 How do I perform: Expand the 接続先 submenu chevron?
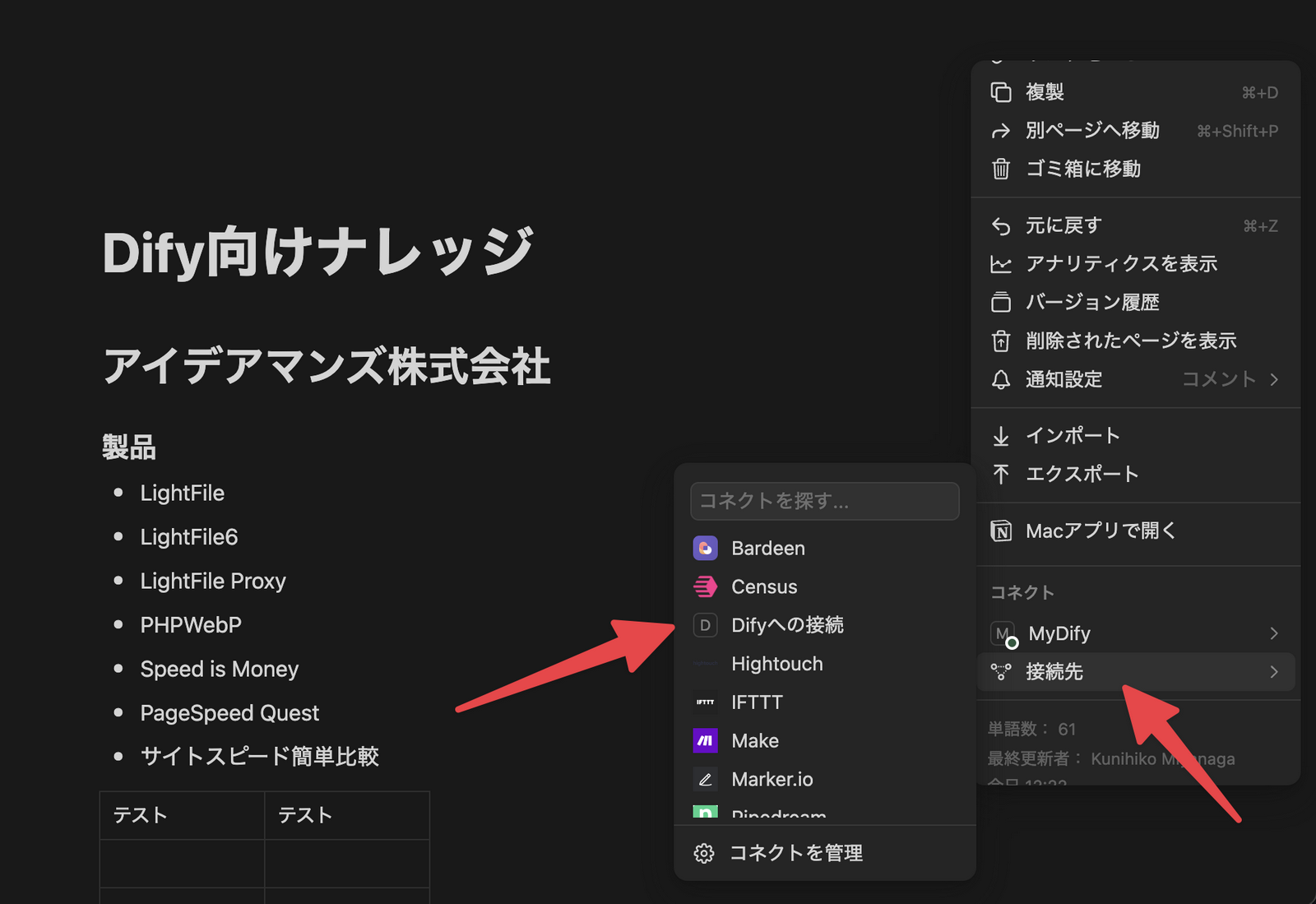1274,672
